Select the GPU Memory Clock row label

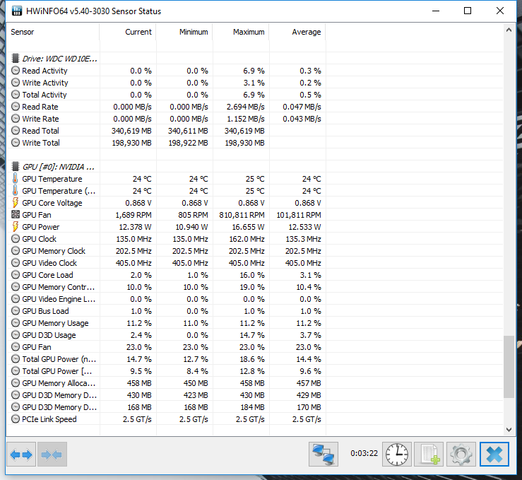tap(54, 251)
